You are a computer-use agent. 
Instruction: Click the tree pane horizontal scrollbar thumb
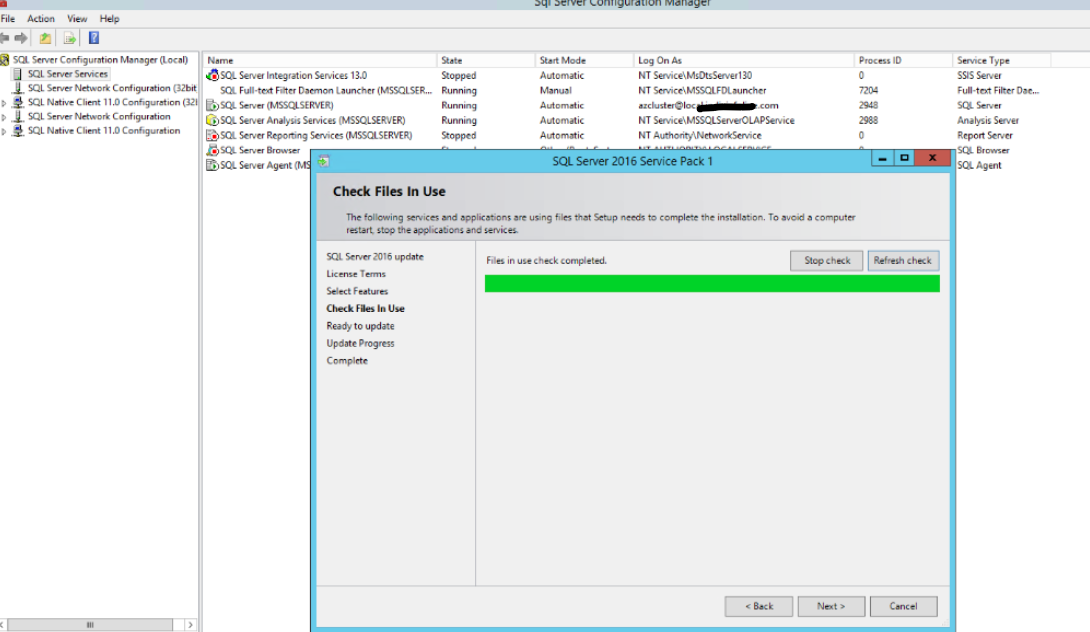pyautogui.click(x=90, y=625)
